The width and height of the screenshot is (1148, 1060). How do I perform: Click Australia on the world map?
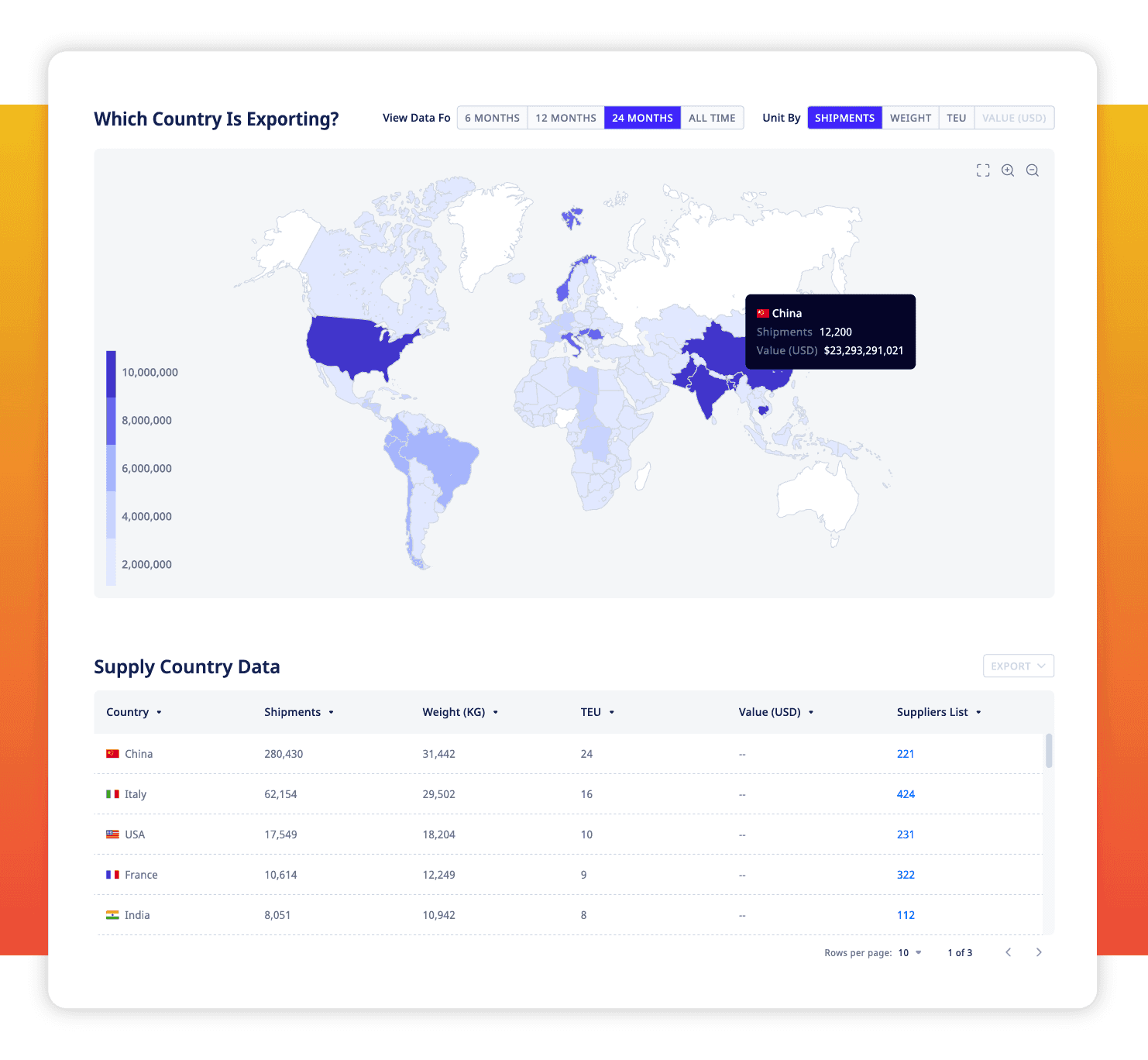tap(817, 494)
